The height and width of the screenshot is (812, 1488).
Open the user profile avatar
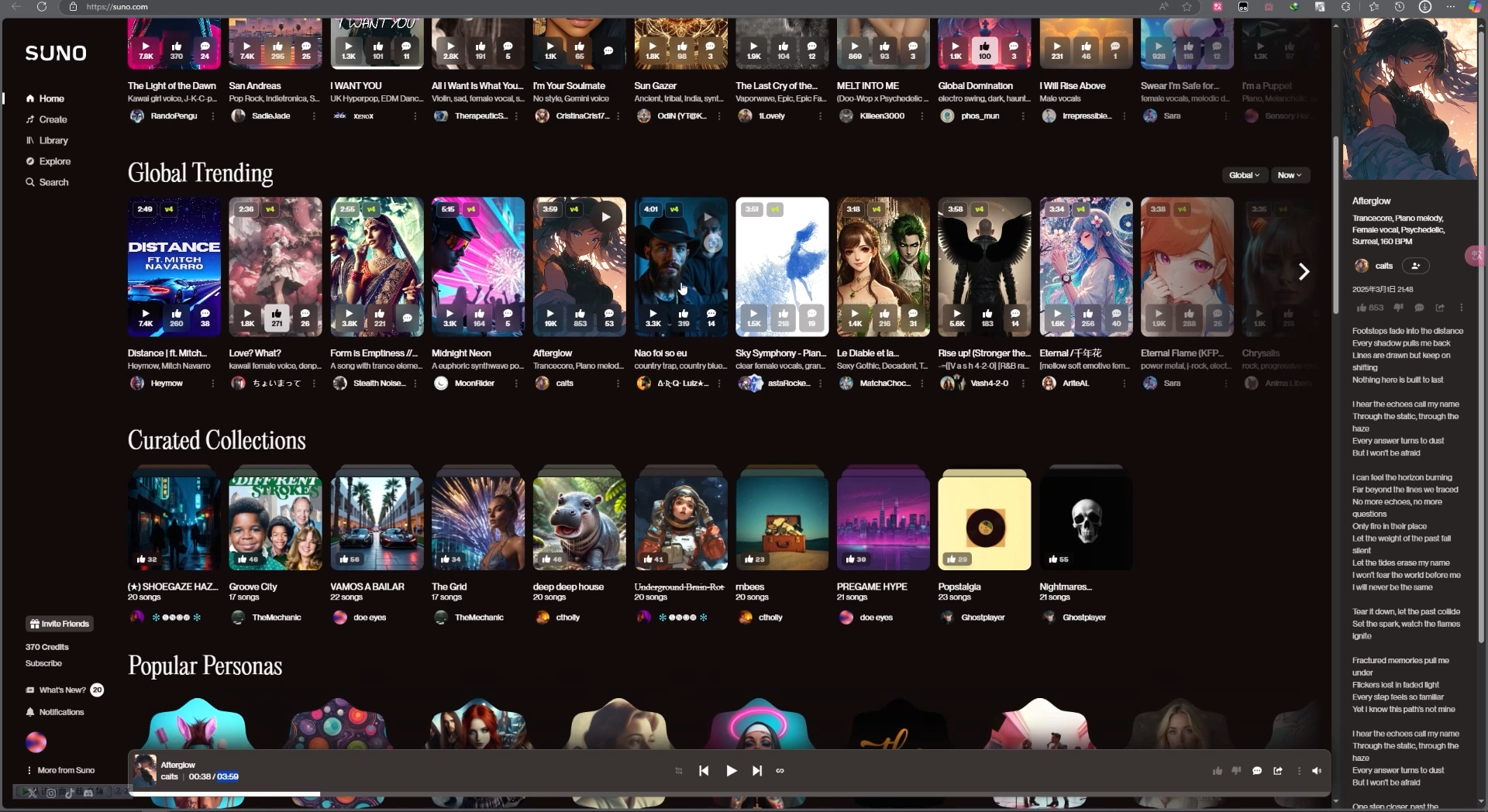tap(36, 742)
